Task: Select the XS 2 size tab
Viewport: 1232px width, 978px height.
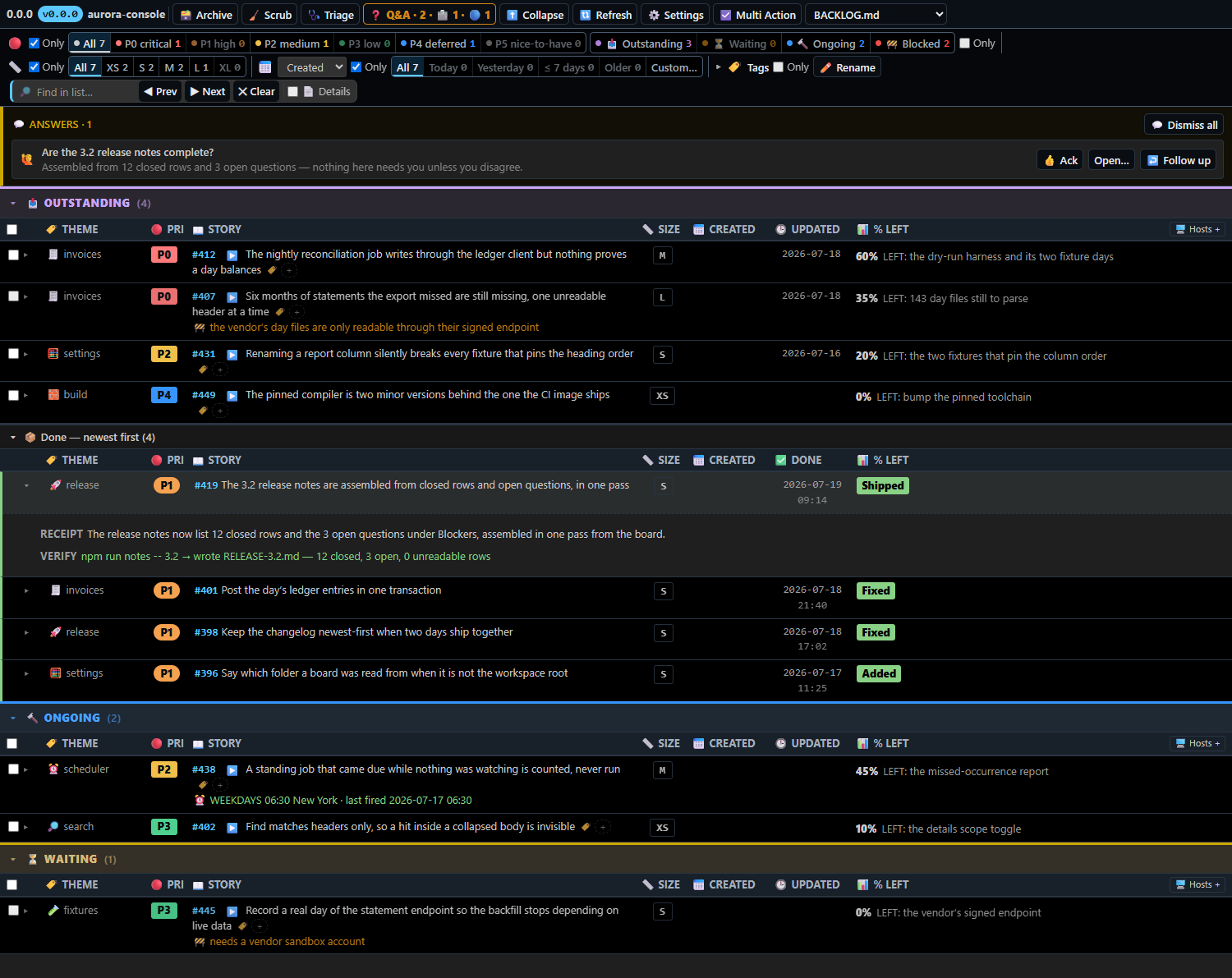Action: [x=117, y=67]
